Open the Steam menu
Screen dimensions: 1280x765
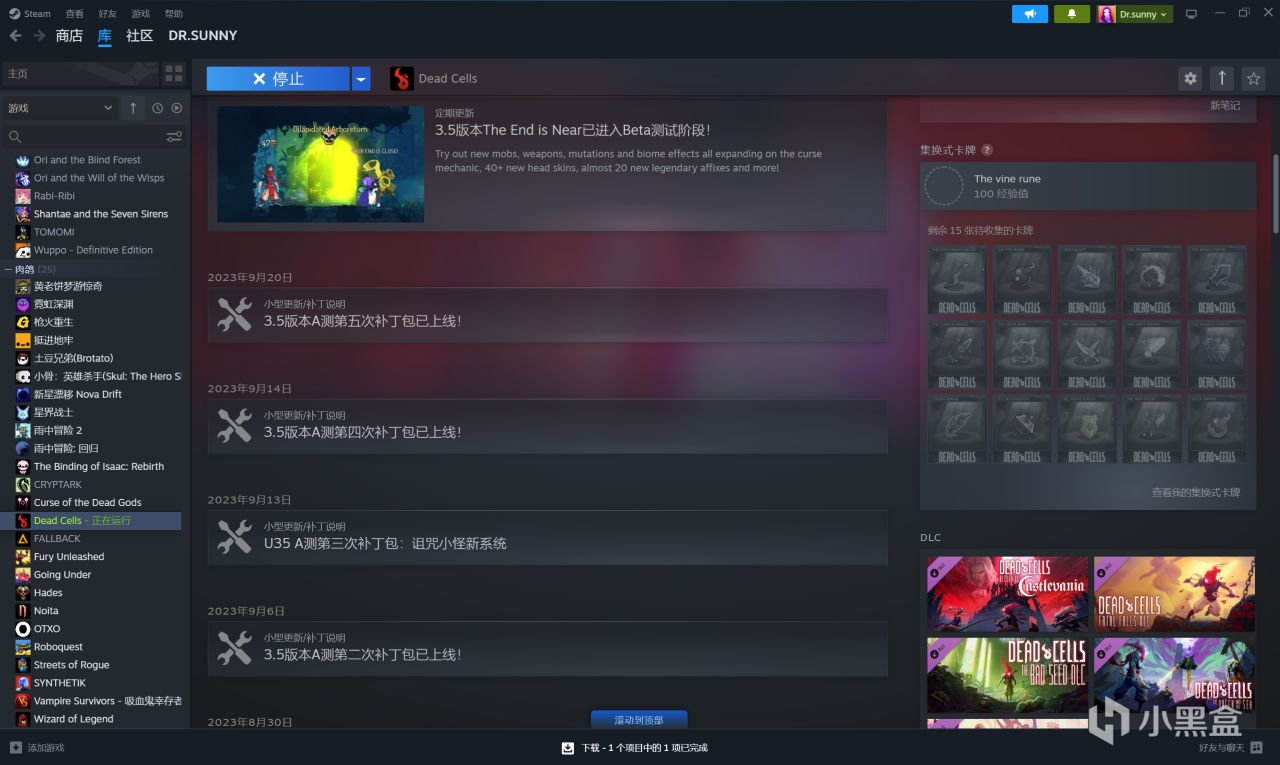pos(30,14)
